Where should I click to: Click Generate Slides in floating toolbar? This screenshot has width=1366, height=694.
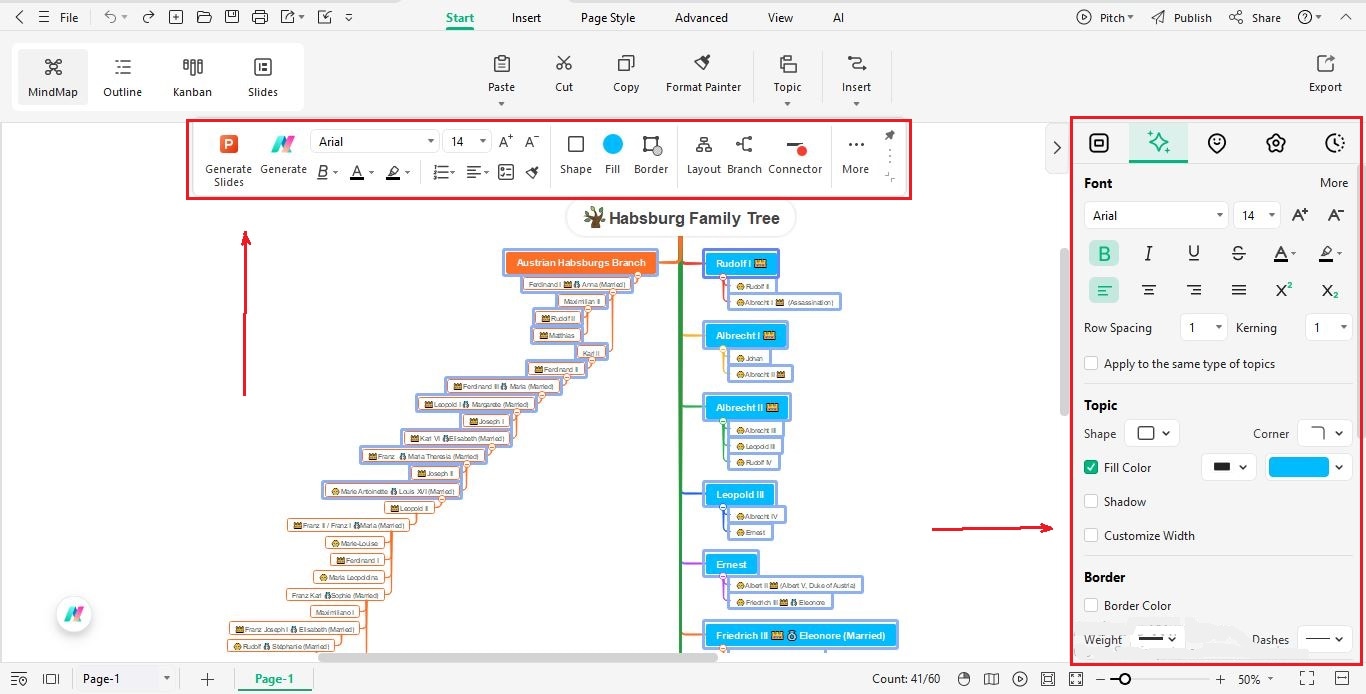click(229, 160)
